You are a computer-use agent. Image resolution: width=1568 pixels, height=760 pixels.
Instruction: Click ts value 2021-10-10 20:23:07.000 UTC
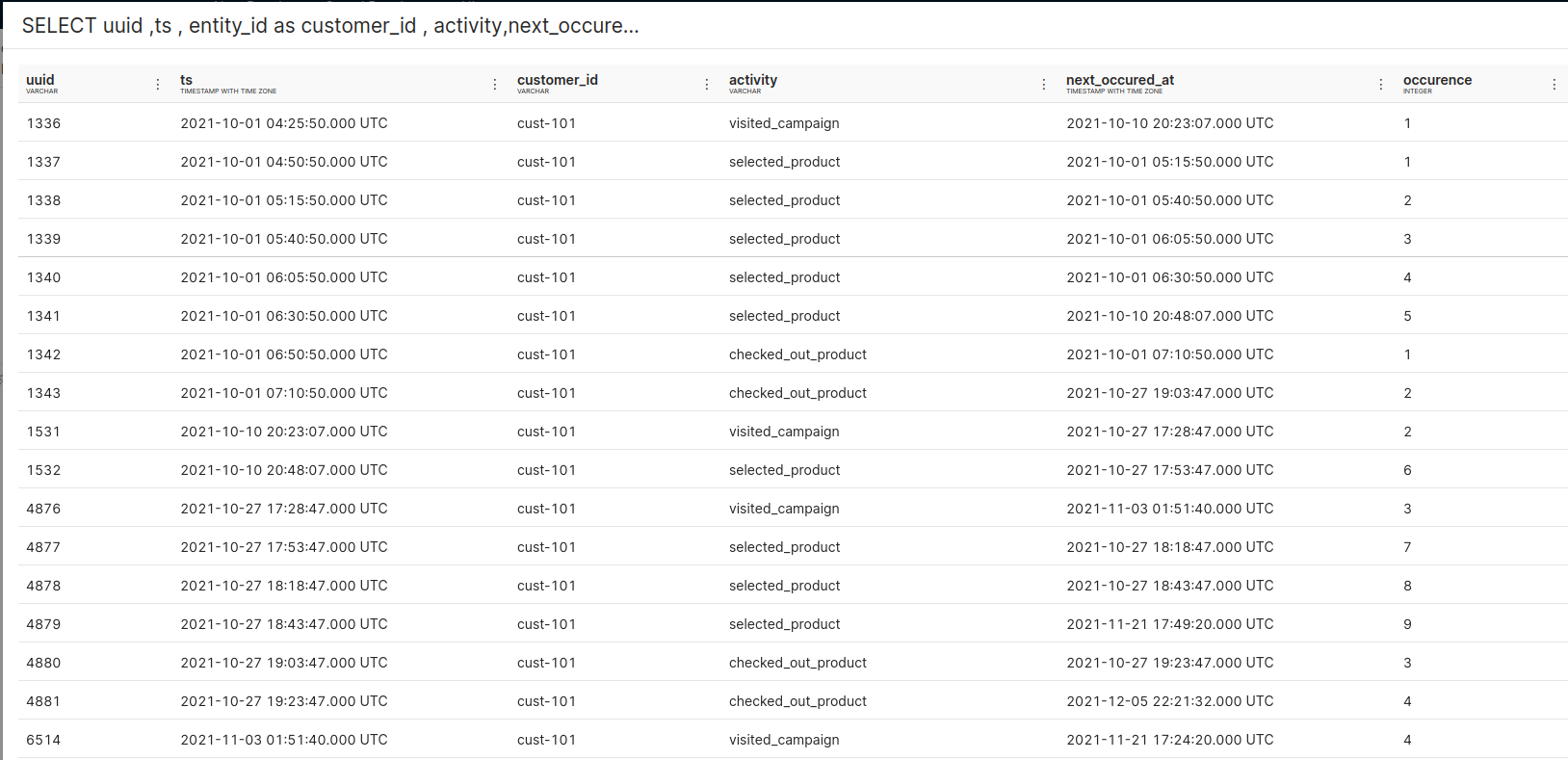click(284, 432)
